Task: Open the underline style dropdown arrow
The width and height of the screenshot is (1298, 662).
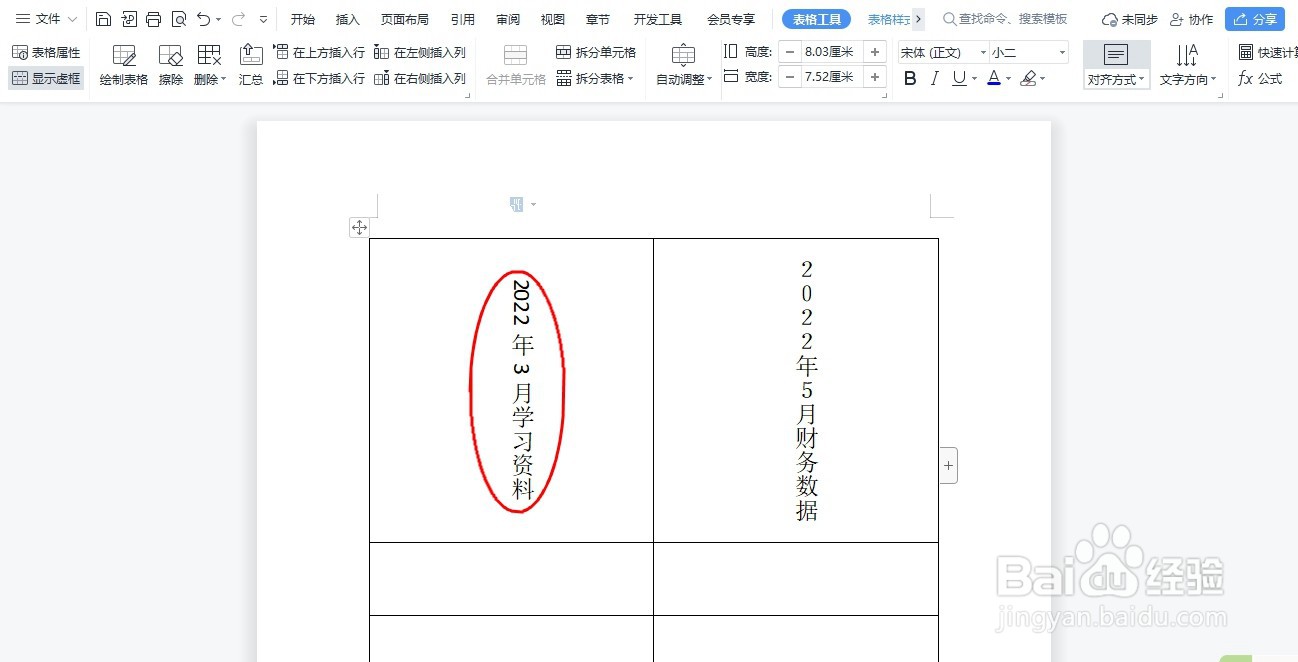Action: click(x=974, y=78)
